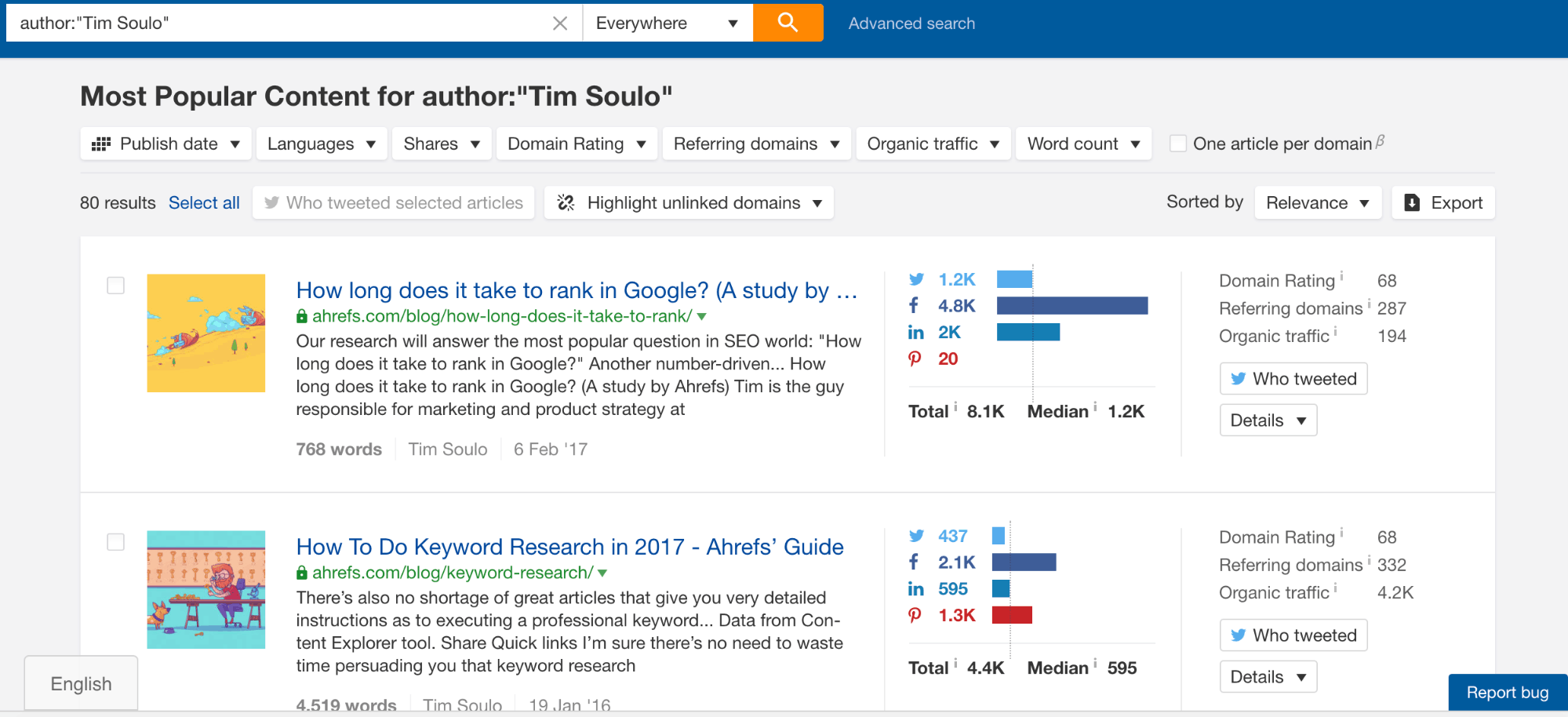Click green lock icon on keyword-research URL
1568x717 pixels.
(x=302, y=573)
